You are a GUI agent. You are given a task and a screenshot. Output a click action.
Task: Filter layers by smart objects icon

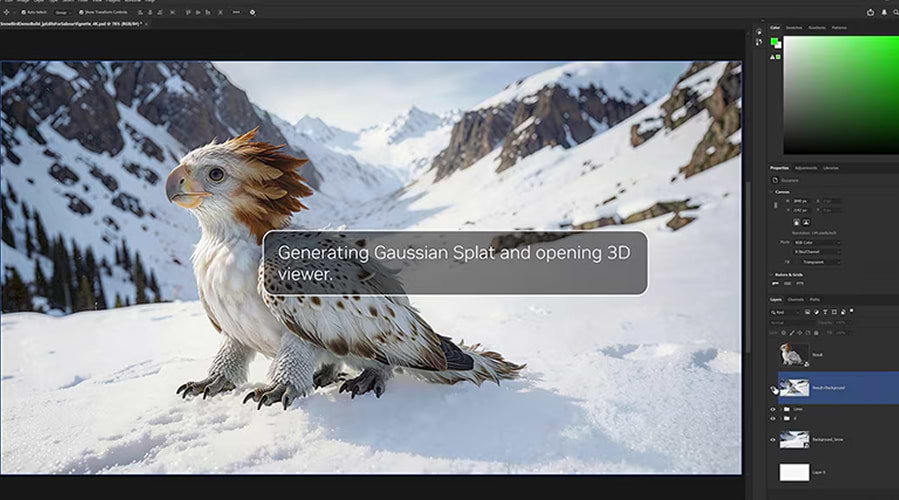coord(843,312)
